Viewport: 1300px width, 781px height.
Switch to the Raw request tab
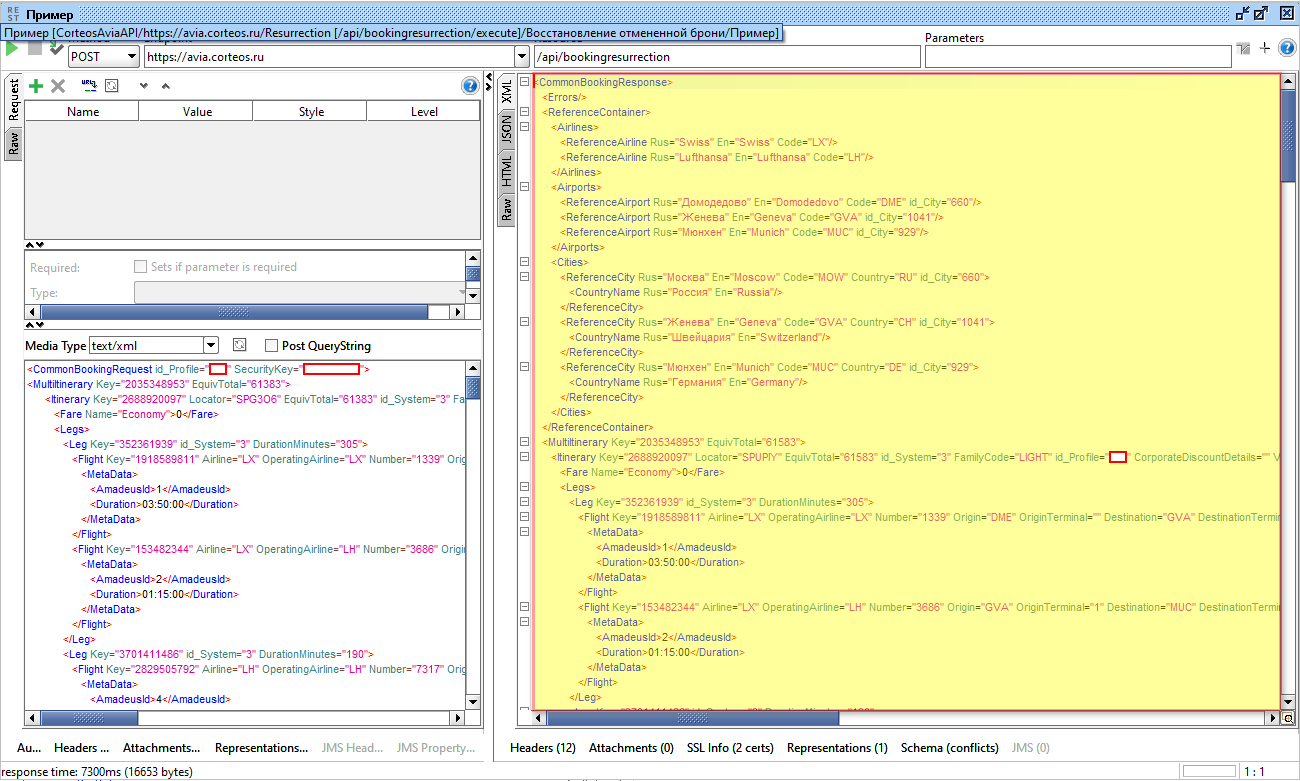click(14, 145)
